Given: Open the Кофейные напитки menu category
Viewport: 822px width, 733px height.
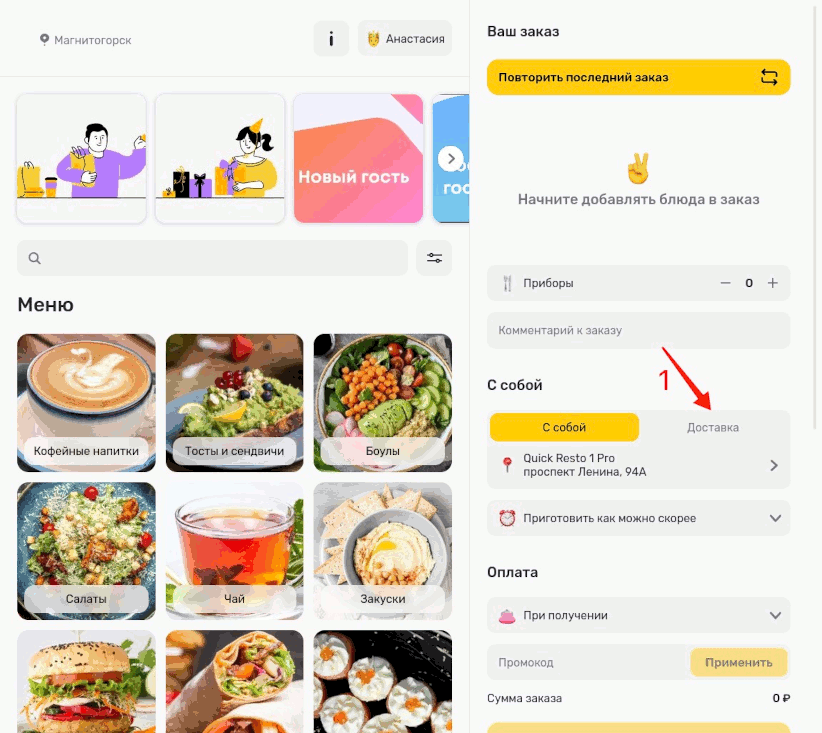Looking at the screenshot, I should 86,403.
